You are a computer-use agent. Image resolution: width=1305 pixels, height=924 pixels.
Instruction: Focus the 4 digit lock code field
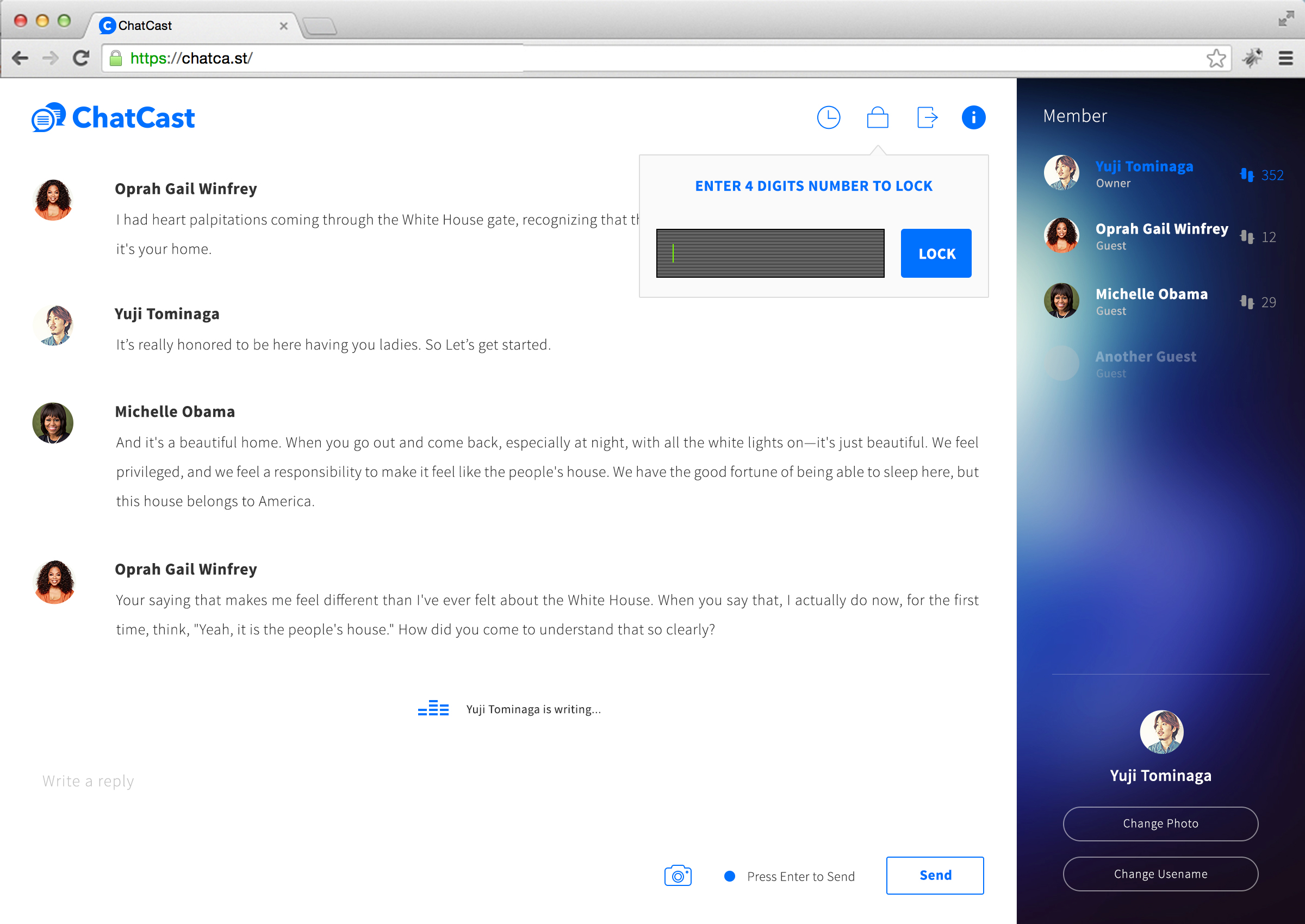(x=770, y=253)
